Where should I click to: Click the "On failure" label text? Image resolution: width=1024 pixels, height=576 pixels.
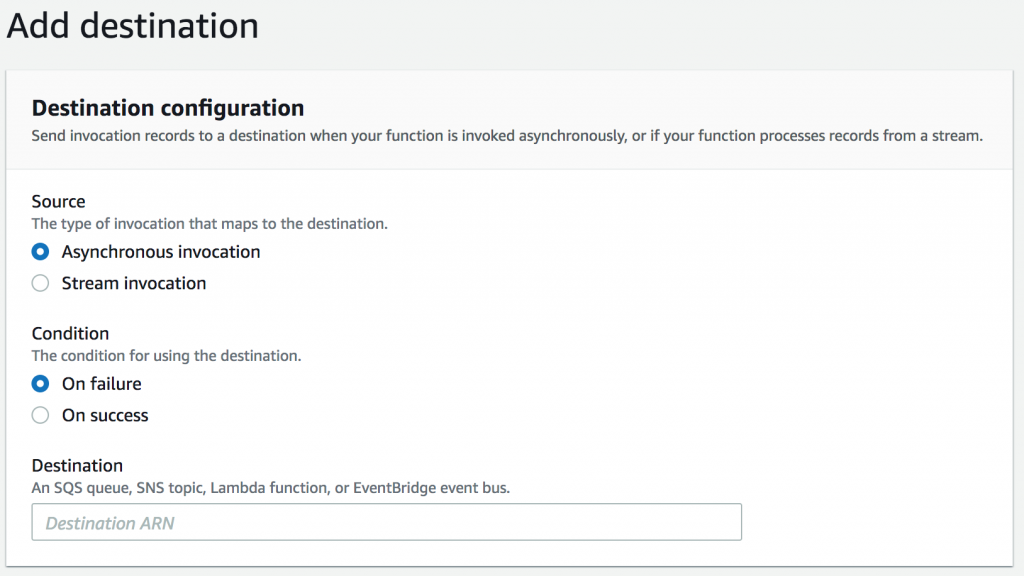(x=102, y=384)
